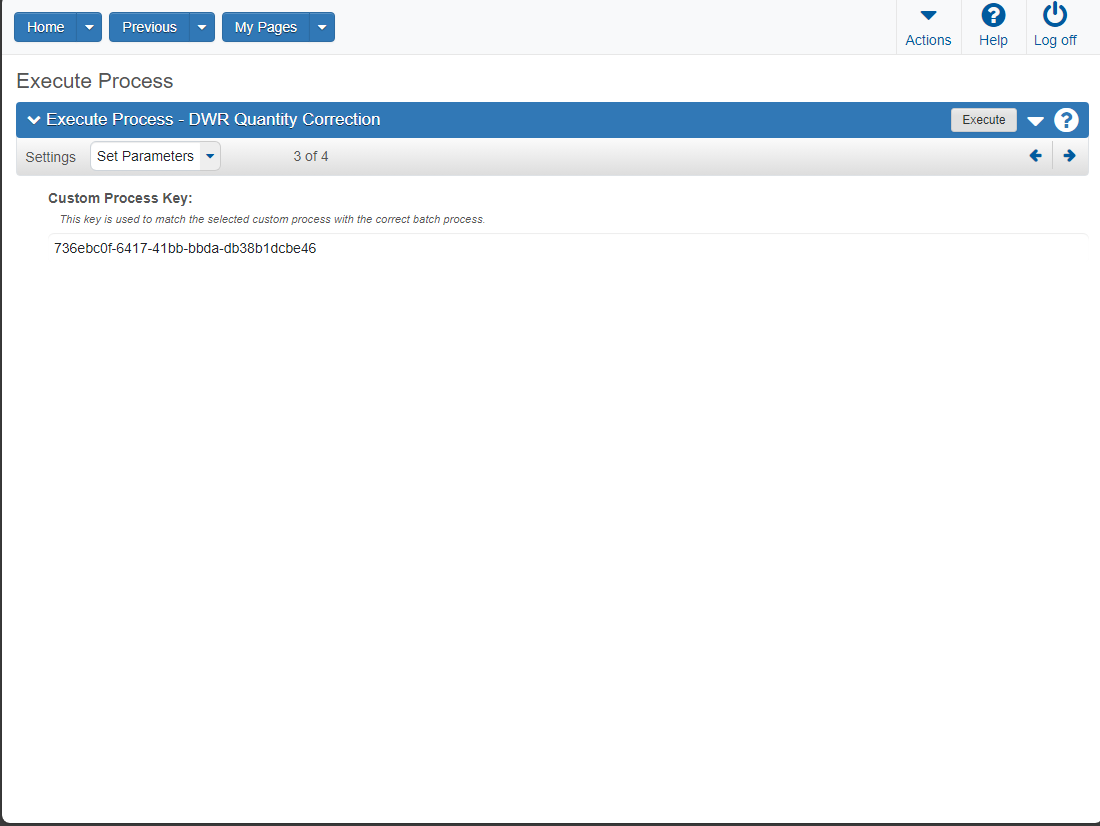This screenshot has height=826, width=1100.
Task: Click the Log off power icon
Action: pos(1054,15)
